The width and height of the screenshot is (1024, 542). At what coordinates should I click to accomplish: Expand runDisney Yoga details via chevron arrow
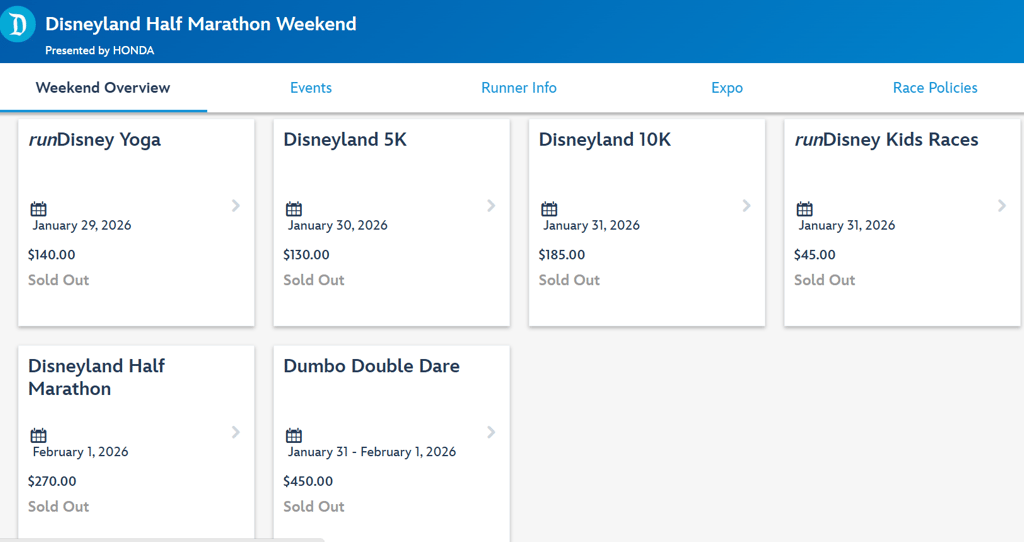coord(236,206)
